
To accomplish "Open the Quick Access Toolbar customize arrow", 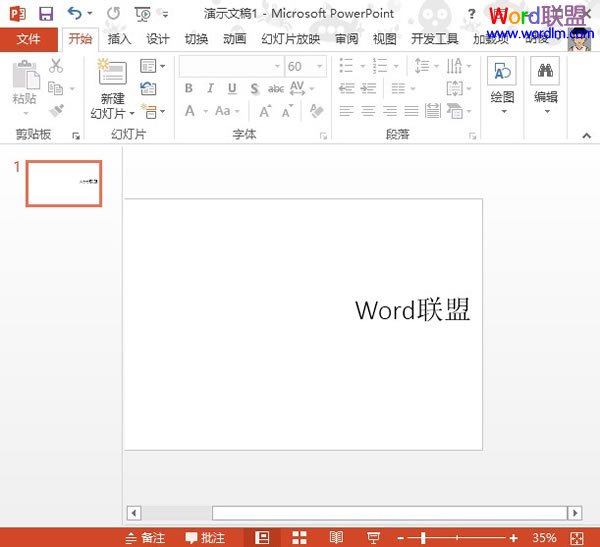I will coord(165,15).
